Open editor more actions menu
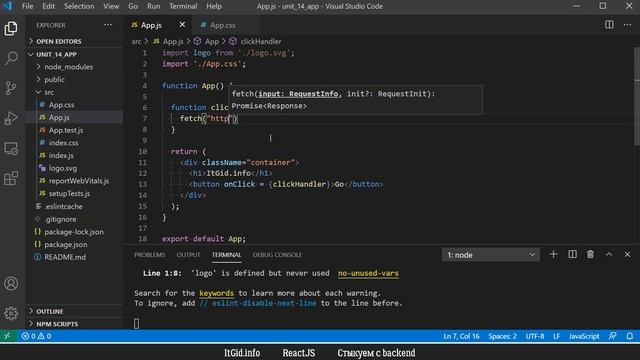640x360 pixels. click(627, 25)
